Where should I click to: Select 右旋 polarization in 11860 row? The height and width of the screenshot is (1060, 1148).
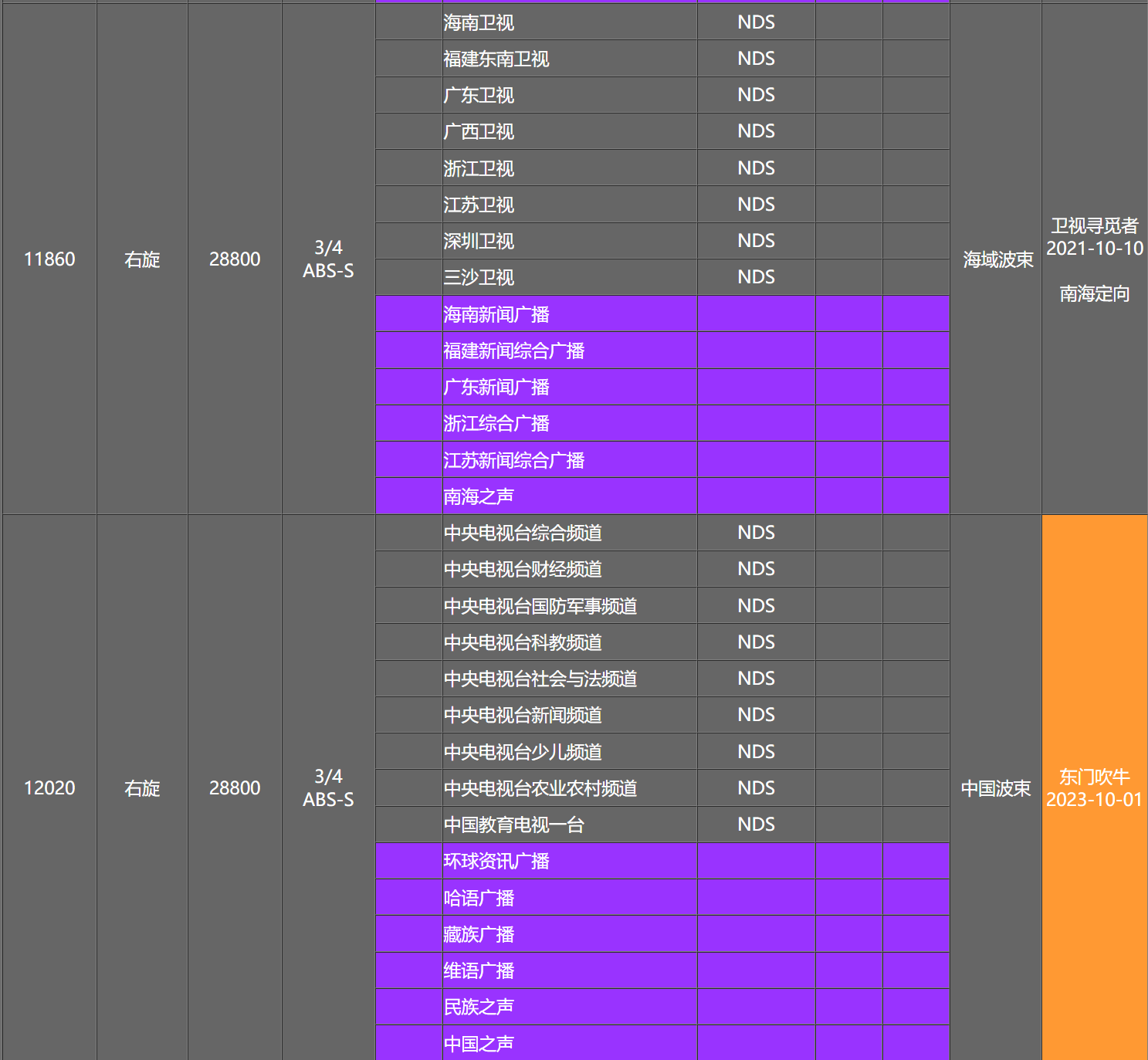[x=142, y=259]
